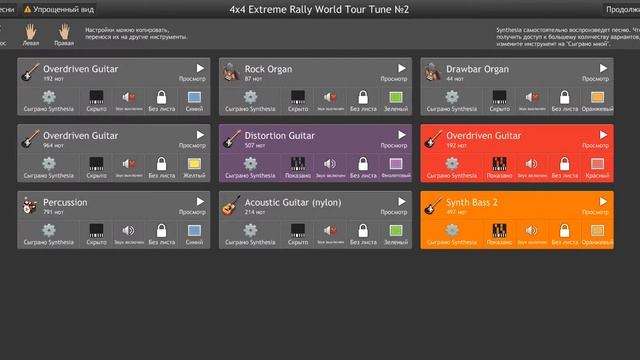This screenshot has height=360, width=640.
Task: Open the gear on the Distortion Guitar card
Action: (250, 164)
